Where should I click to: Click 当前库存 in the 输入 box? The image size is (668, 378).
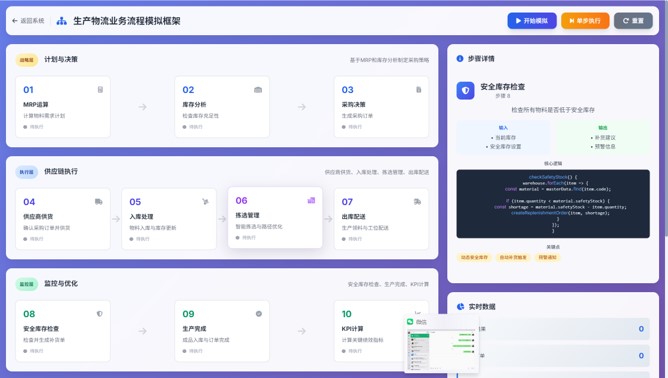coord(505,138)
